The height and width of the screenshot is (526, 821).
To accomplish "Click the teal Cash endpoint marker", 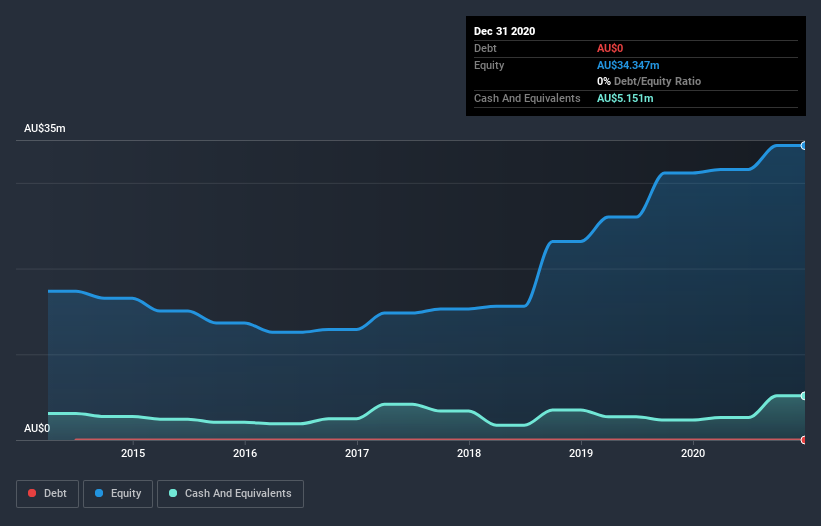I will point(804,396).
